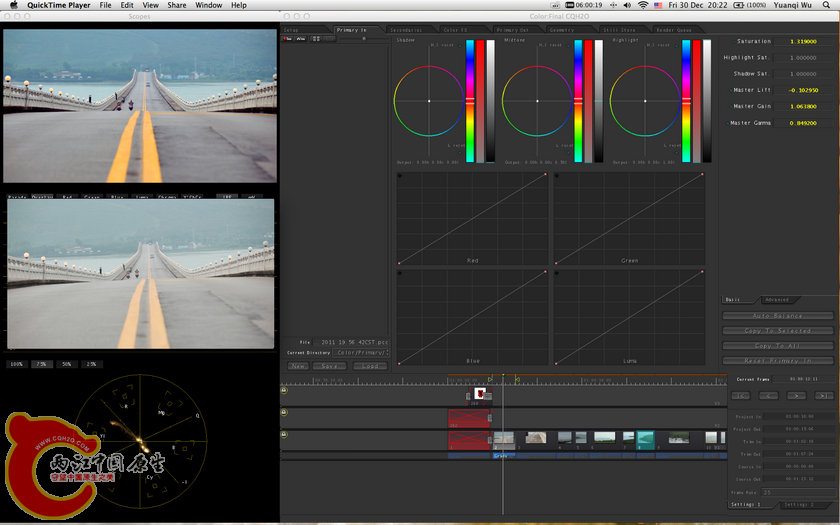
Task: Click the Reset Primary In button
Action: point(777,361)
